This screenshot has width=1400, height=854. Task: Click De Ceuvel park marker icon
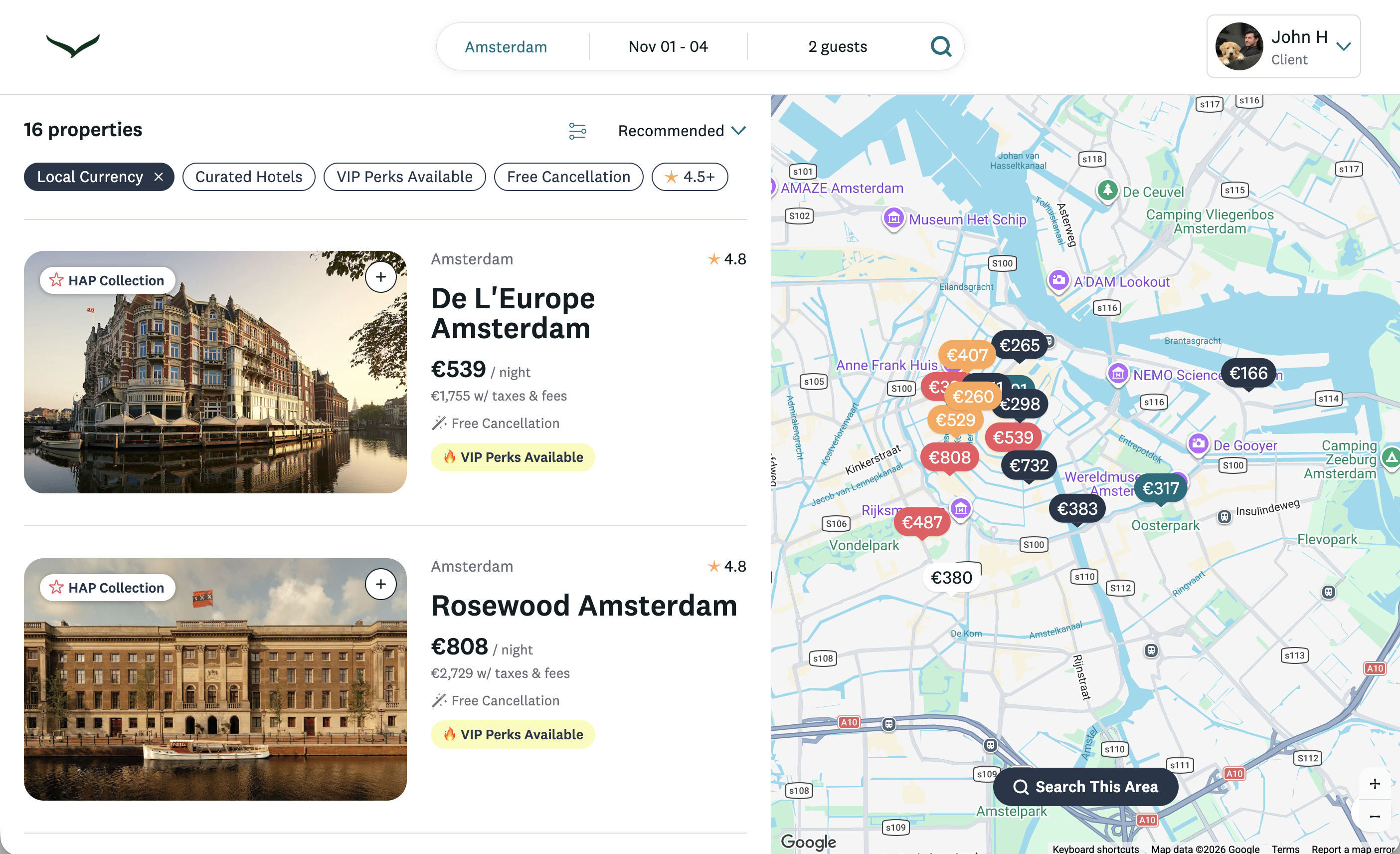1107,191
